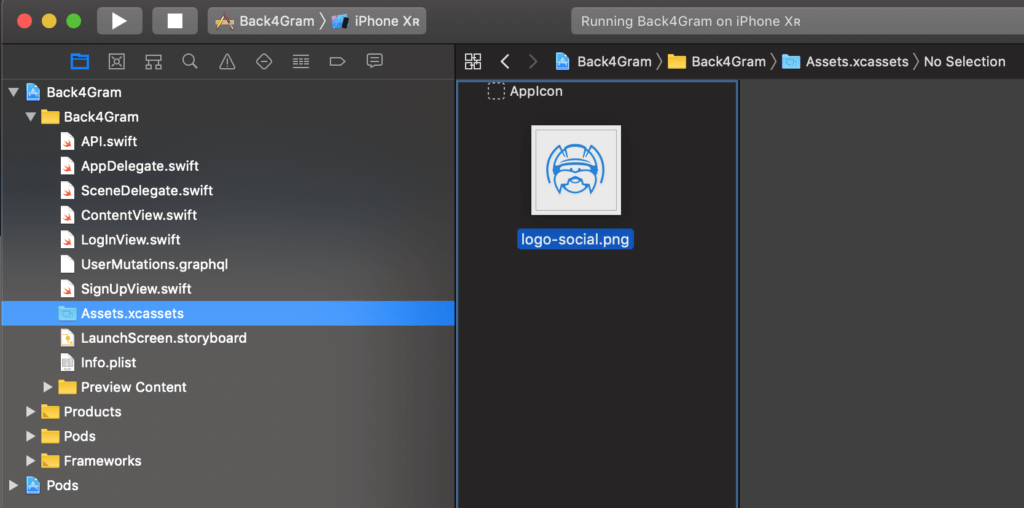Open the Find navigator

190,61
